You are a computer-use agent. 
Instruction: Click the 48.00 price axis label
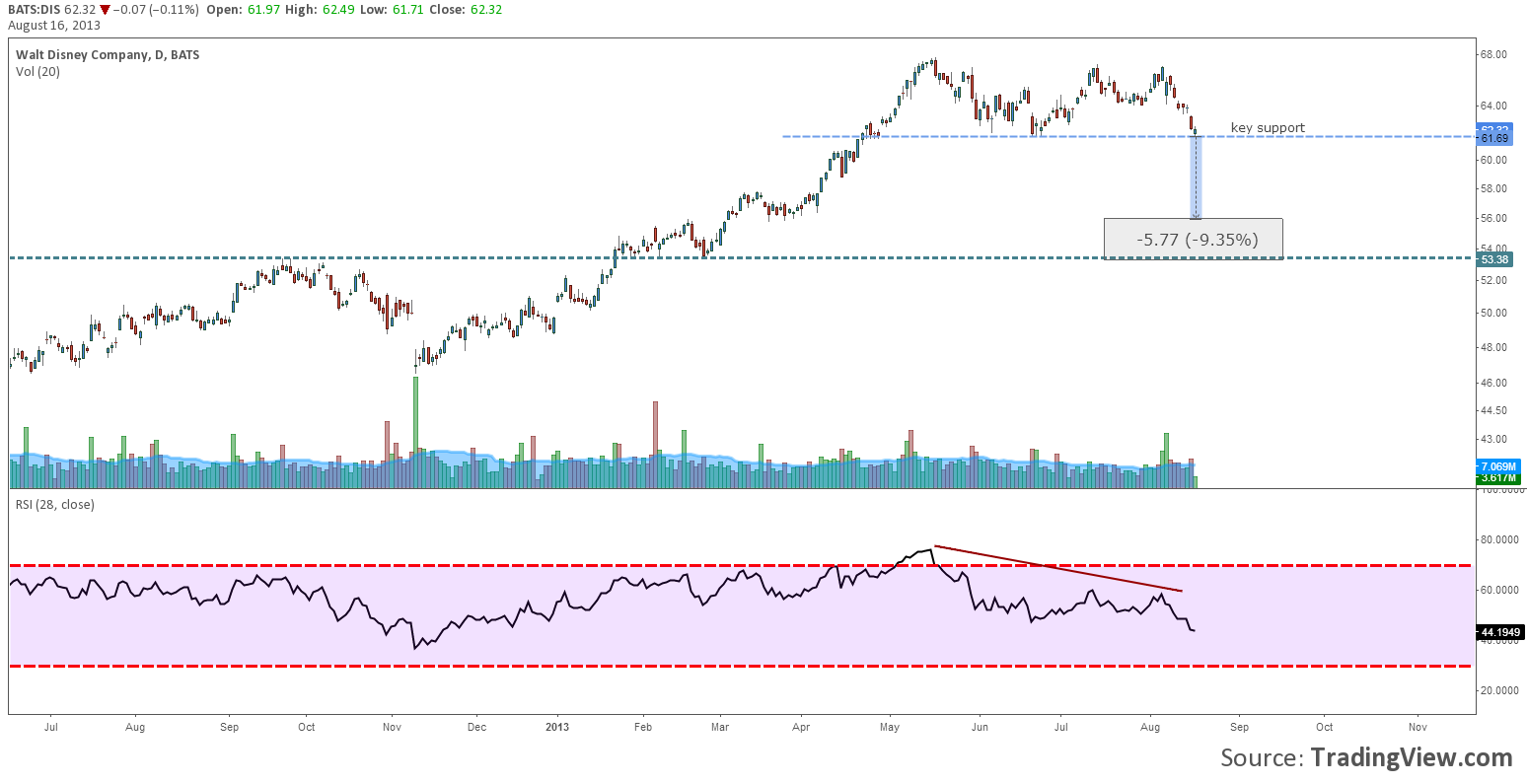[x=1493, y=347]
